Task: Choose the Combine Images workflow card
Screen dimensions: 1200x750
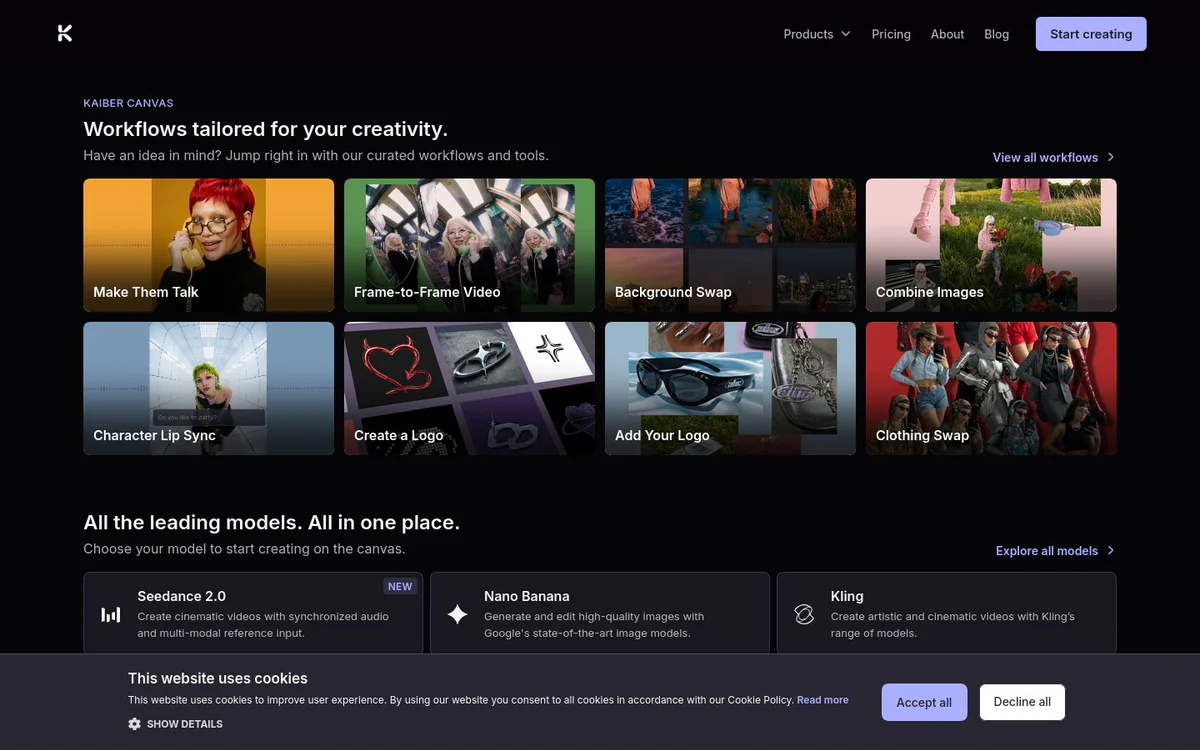Action: pyautogui.click(x=992, y=245)
